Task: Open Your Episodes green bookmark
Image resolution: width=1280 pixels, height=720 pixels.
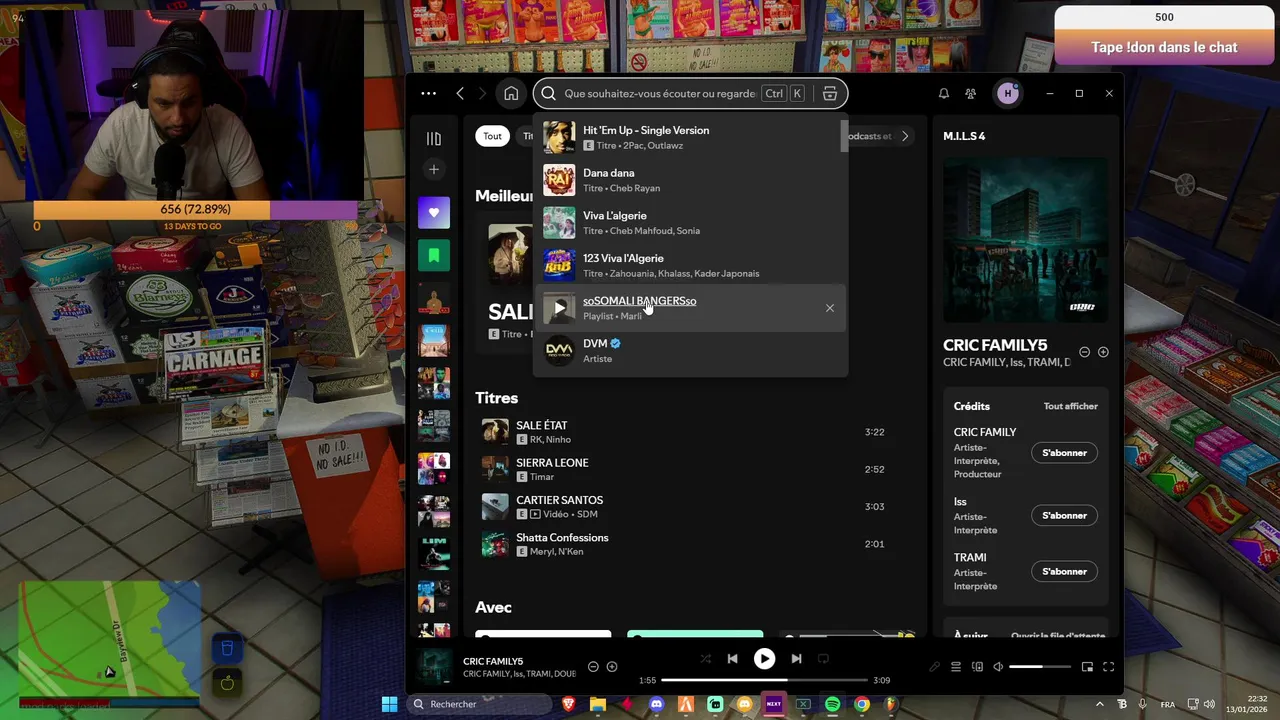Action: [433, 256]
